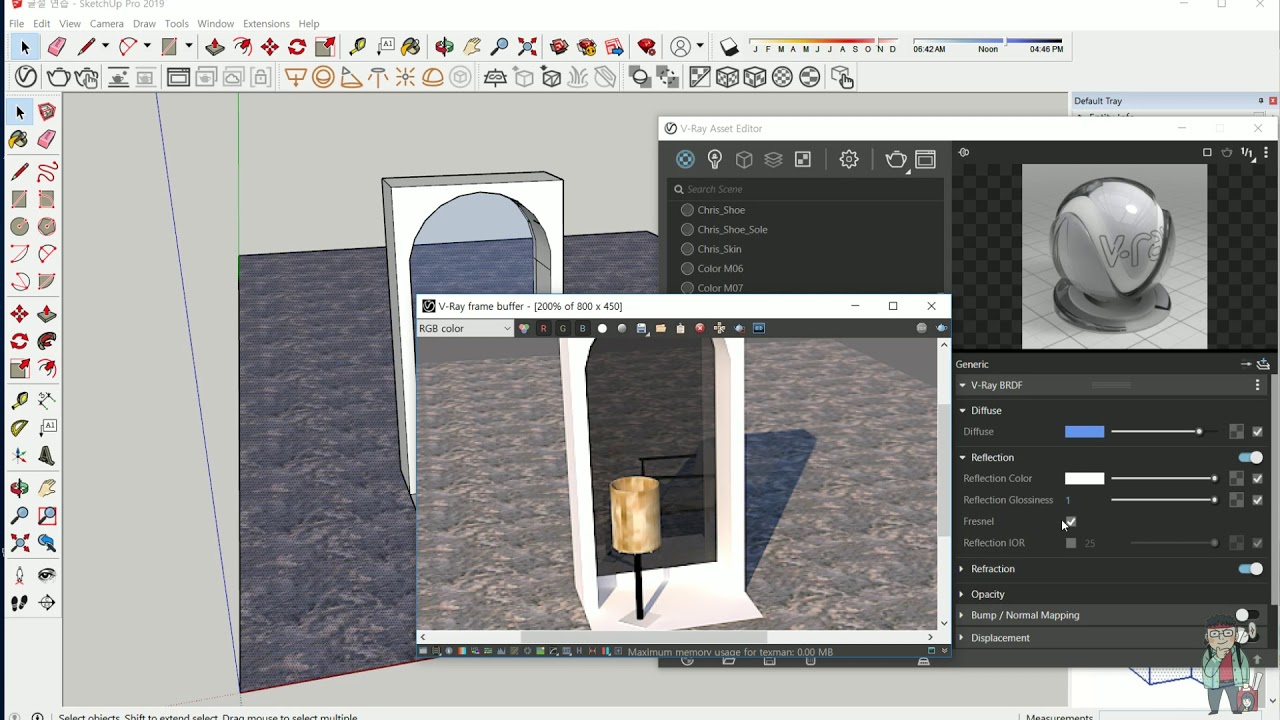Screen dimensions: 1280x720
Task: Open V-Ray render settings gear
Action: click(849, 159)
